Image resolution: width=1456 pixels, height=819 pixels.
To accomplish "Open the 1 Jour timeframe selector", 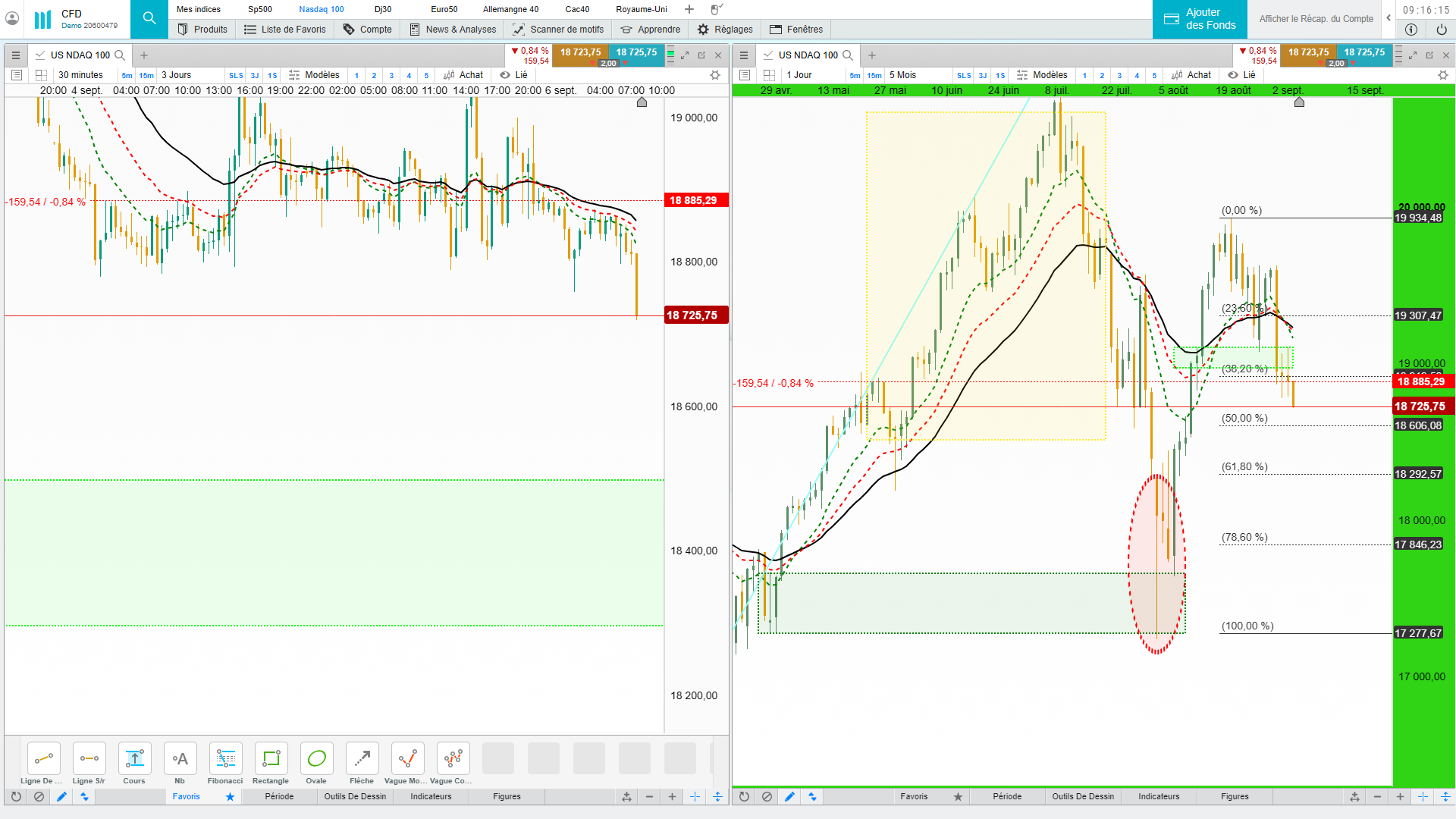I will click(x=799, y=75).
